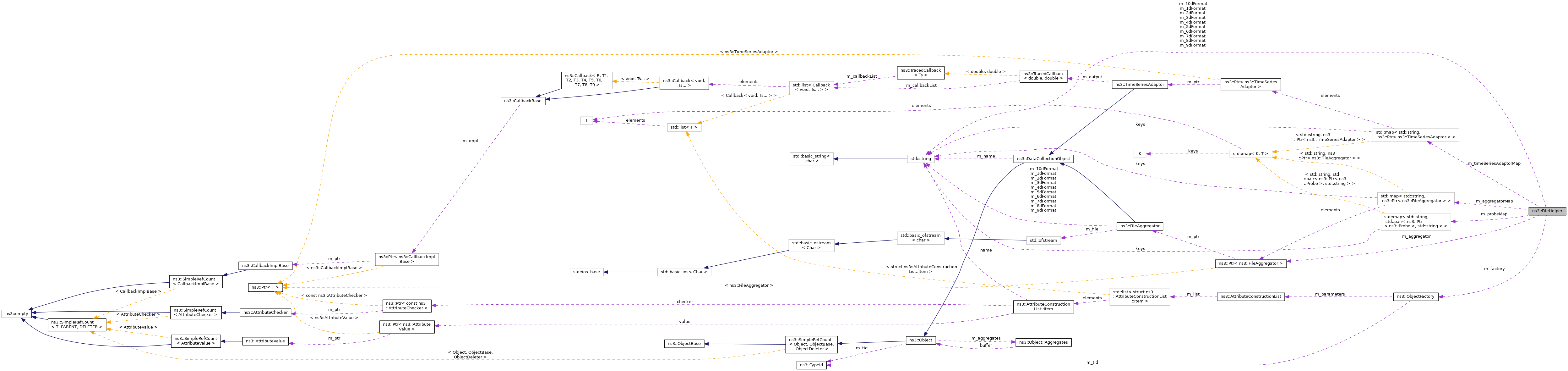Click ns3::Ptr< ns3::AttributeValue > node
The width and height of the screenshot is (1568, 371).
407,327
